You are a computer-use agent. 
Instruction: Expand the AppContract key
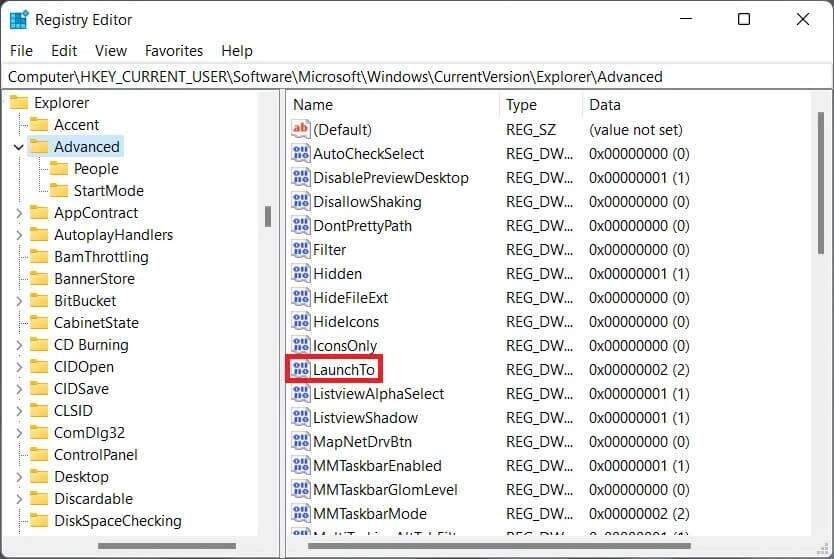click(19, 213)
